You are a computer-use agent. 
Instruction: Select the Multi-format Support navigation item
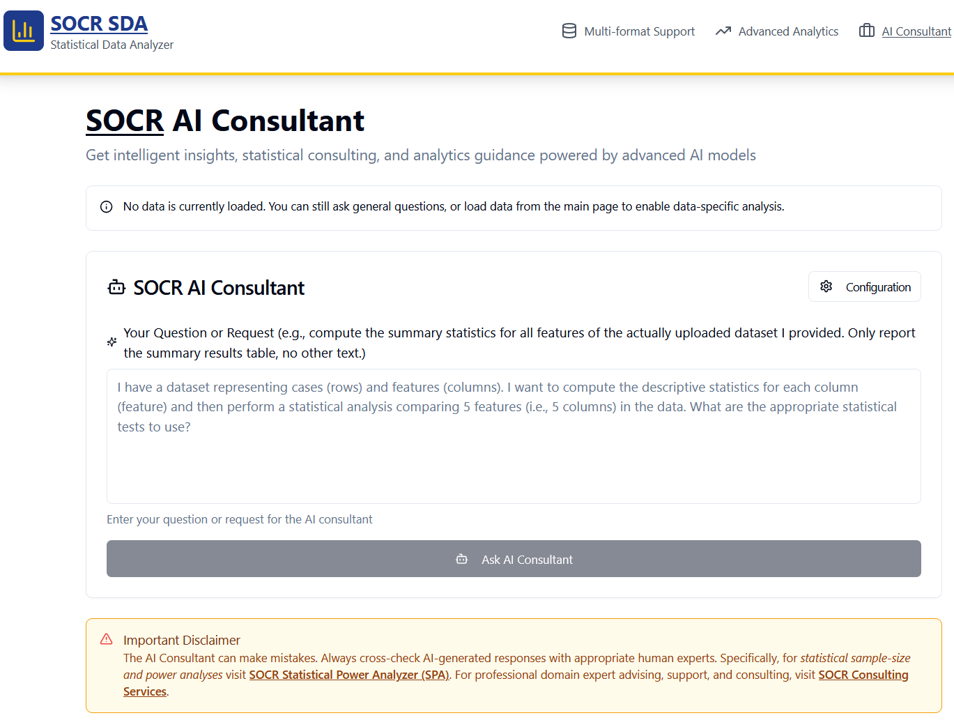click(x=638, y=31)
